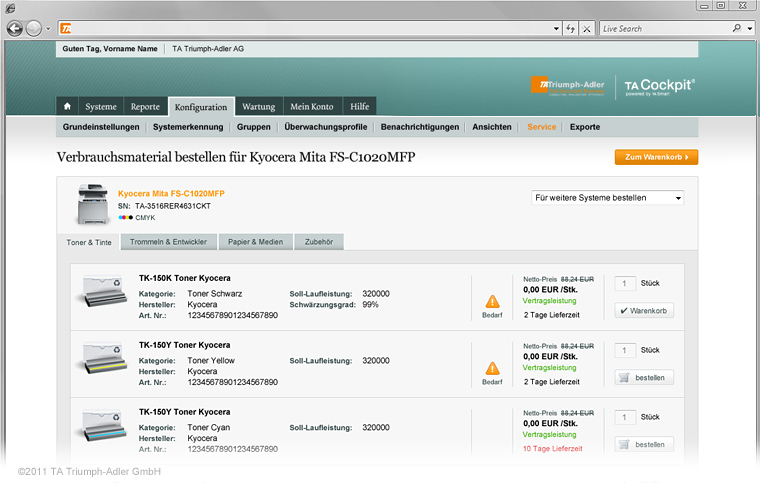Click the Guten Tag, Vorname Name greeting
This screenshot has width=760, height=483.
pos(110,48)
